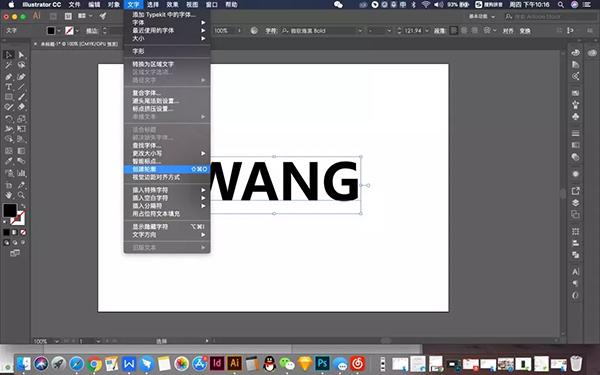Choose Draw Behind mode
600x375 pixels.
pyautogui.click(x=15, y=242)
